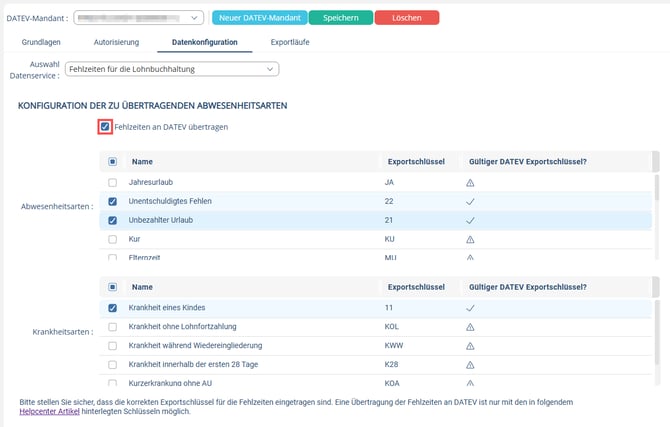Switch to the Autorisierung tab
This screenshot has height=427, width=670.
pos(116,42)
